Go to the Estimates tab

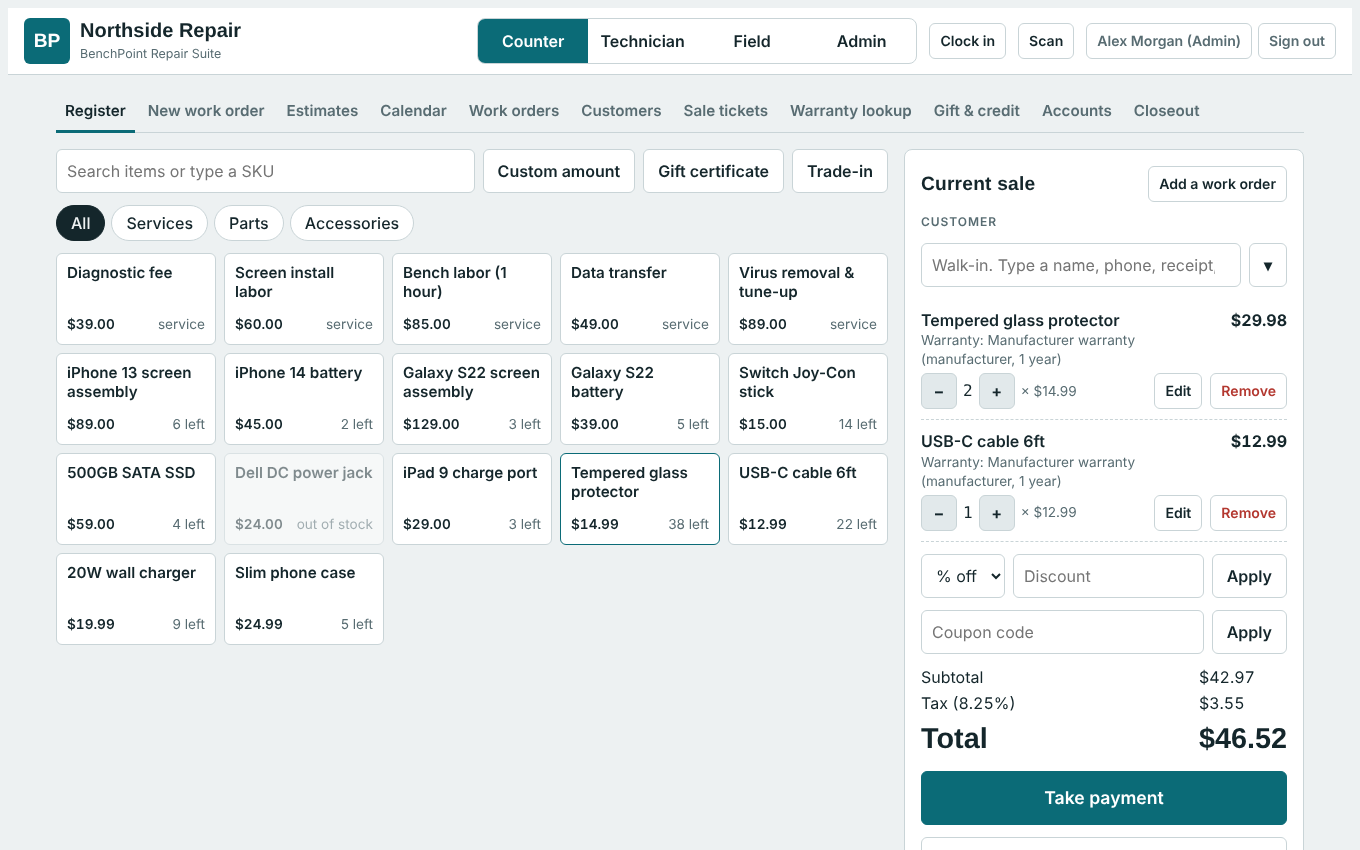(322, 111)
